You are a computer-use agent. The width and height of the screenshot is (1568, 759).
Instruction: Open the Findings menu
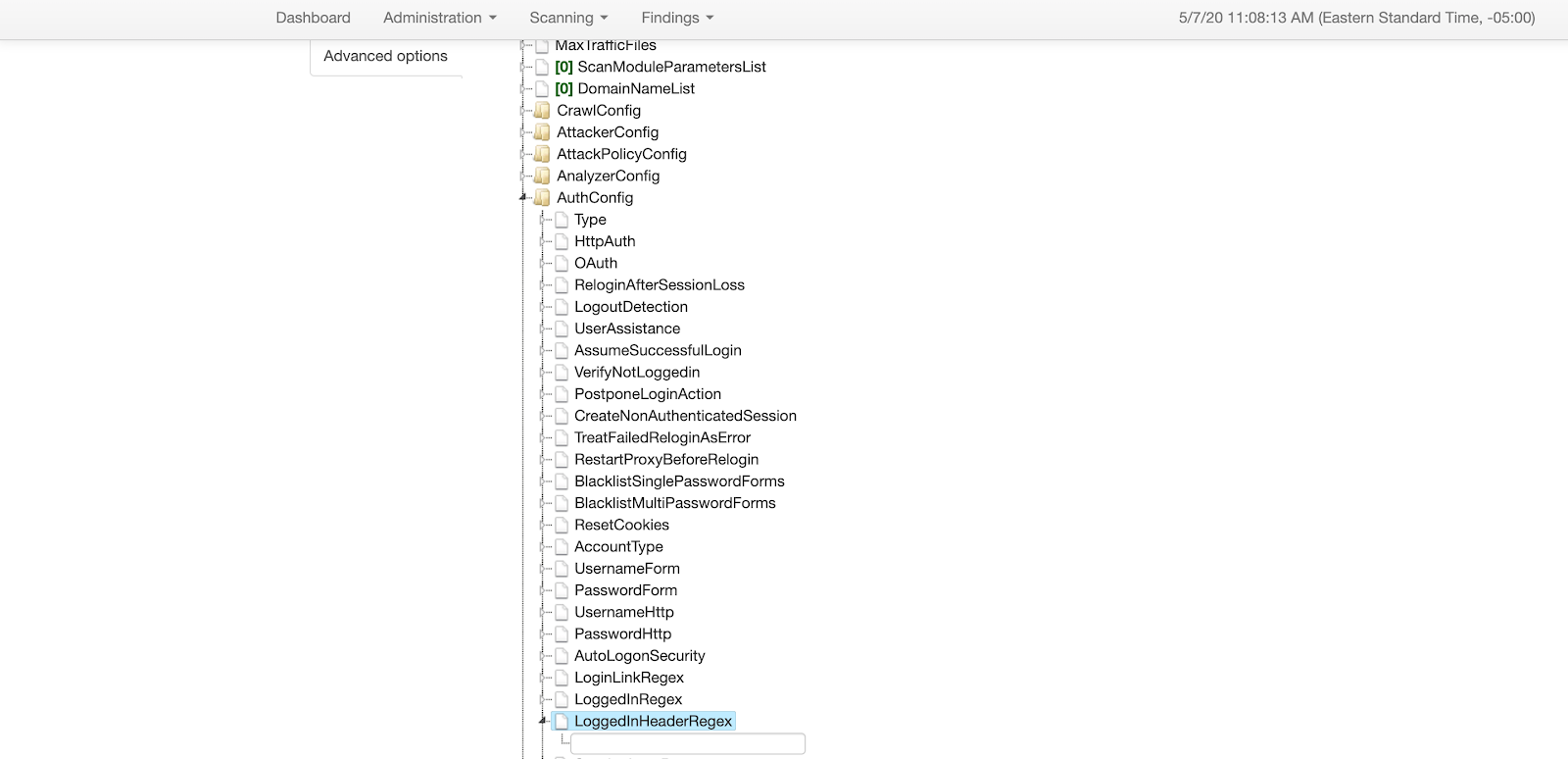(x=677, y=18)
